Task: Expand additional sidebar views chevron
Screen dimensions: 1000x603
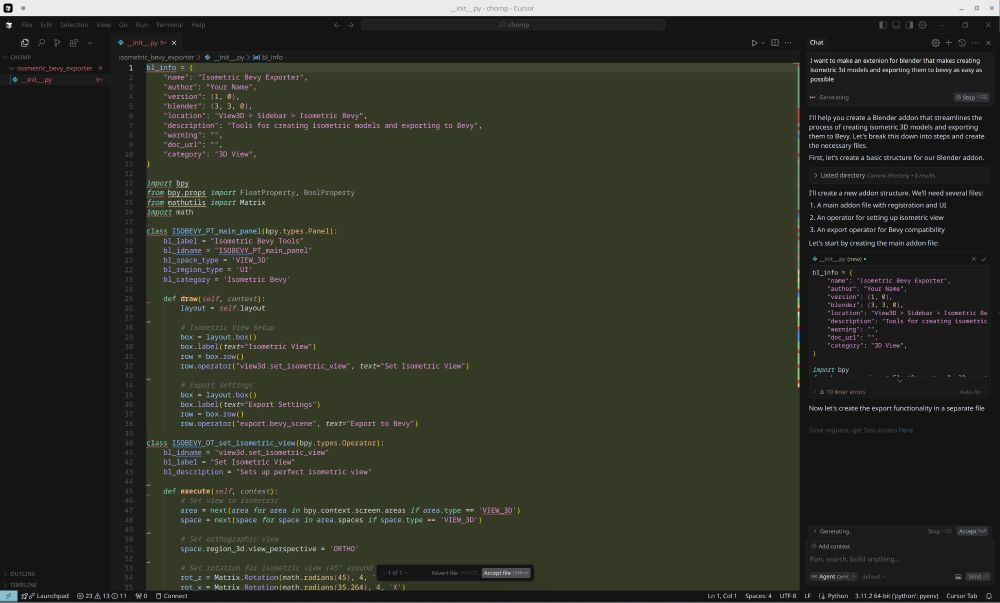Action: click(x=90, y=43)
